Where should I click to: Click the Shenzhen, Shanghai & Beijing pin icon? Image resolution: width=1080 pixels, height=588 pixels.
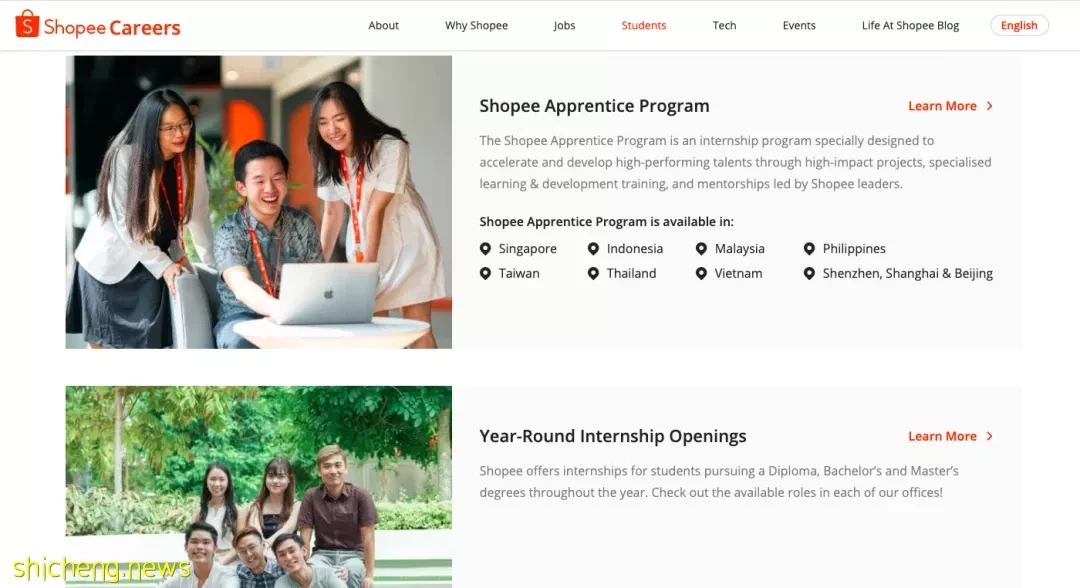[809, 273]
